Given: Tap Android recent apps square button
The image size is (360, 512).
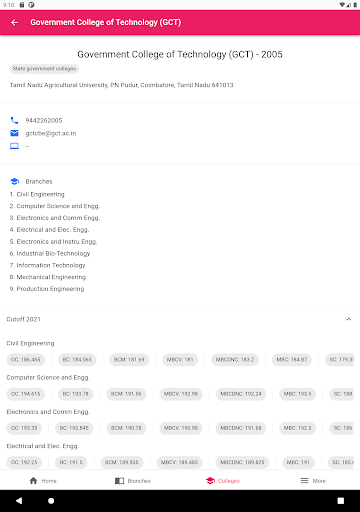Looking at the screenshot, I should click(x=341, y=501).
